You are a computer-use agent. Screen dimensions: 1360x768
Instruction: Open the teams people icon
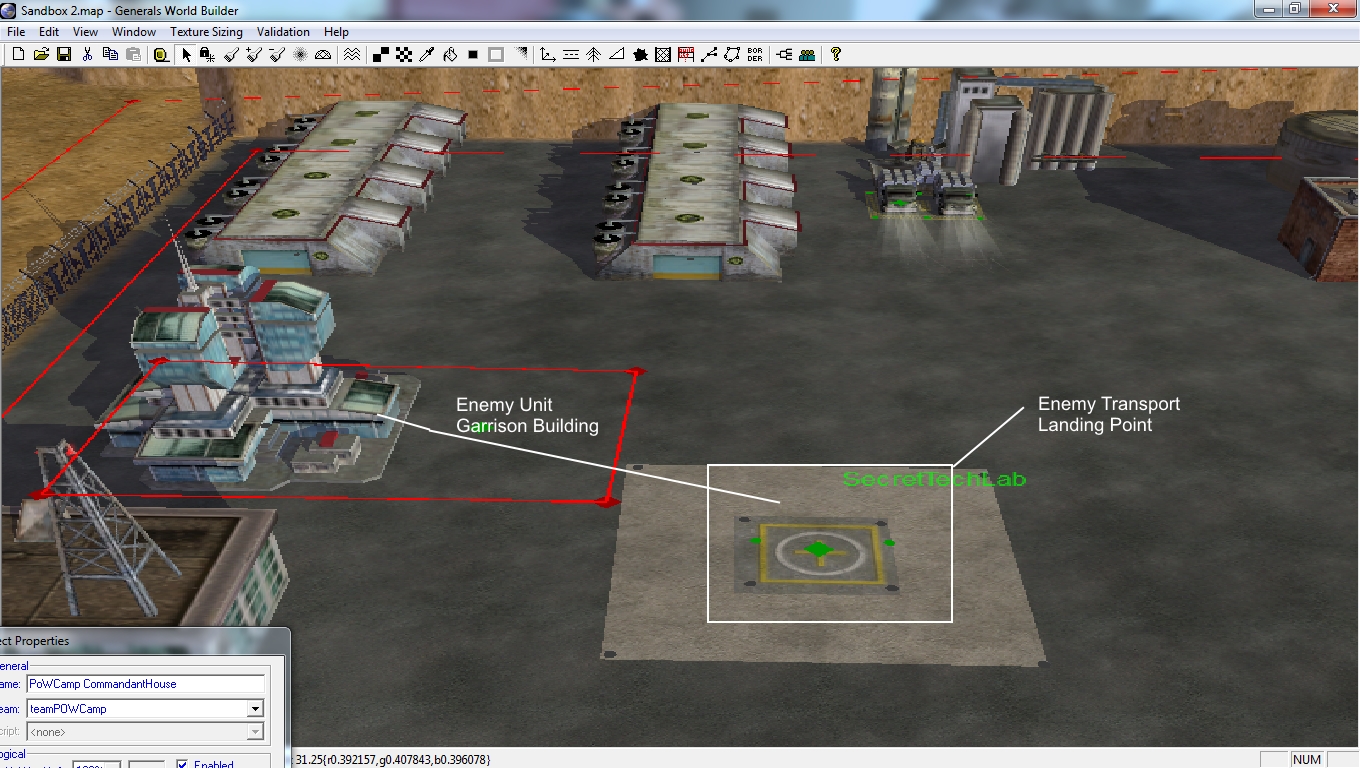coord(807,55)
